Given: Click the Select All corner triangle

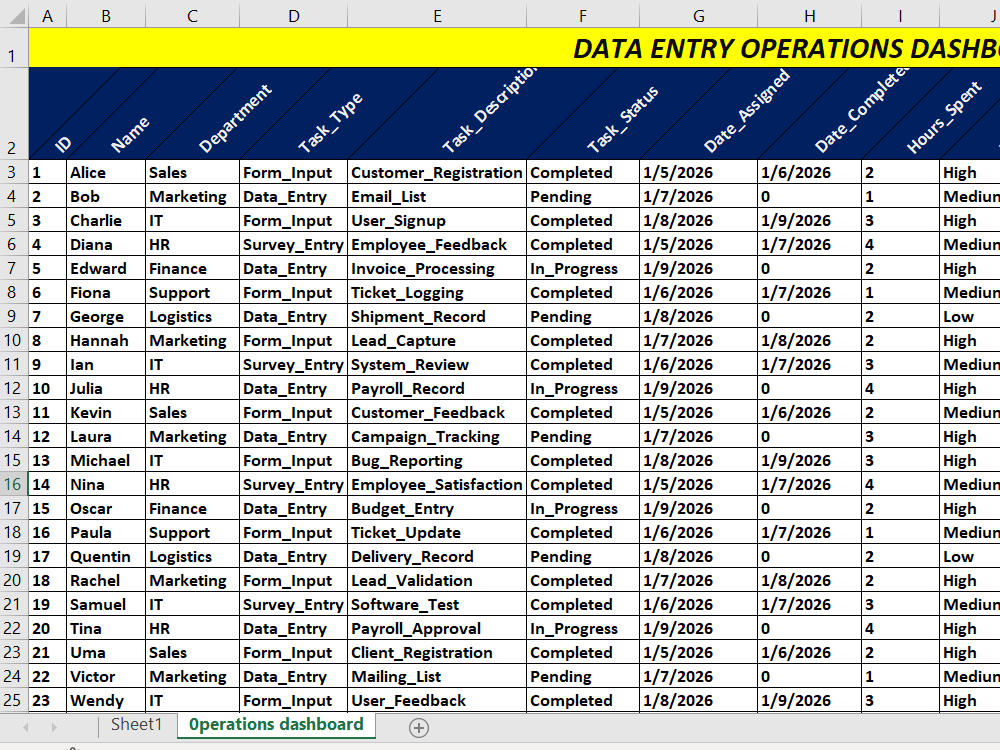Looking at the screenshot, I should (17, 17).
